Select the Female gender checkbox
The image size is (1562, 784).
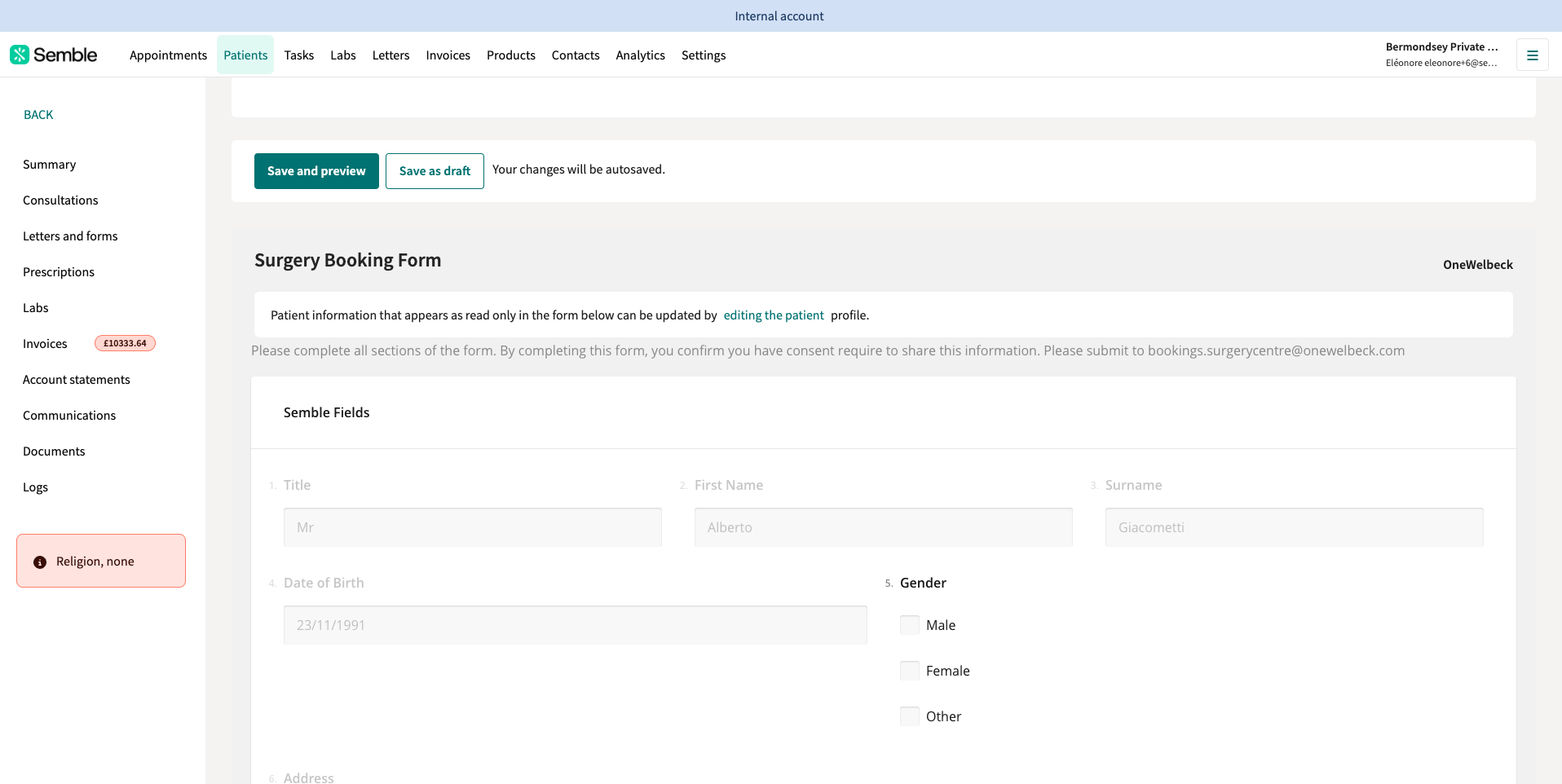[x=909, y=671]
